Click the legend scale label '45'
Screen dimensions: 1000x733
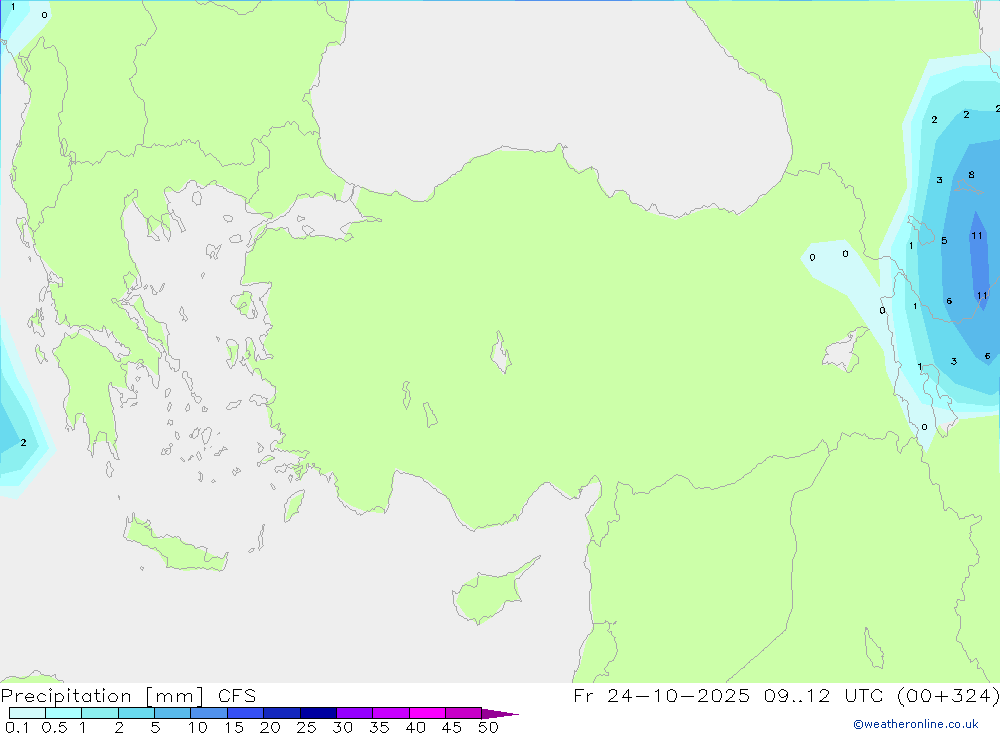452,727
